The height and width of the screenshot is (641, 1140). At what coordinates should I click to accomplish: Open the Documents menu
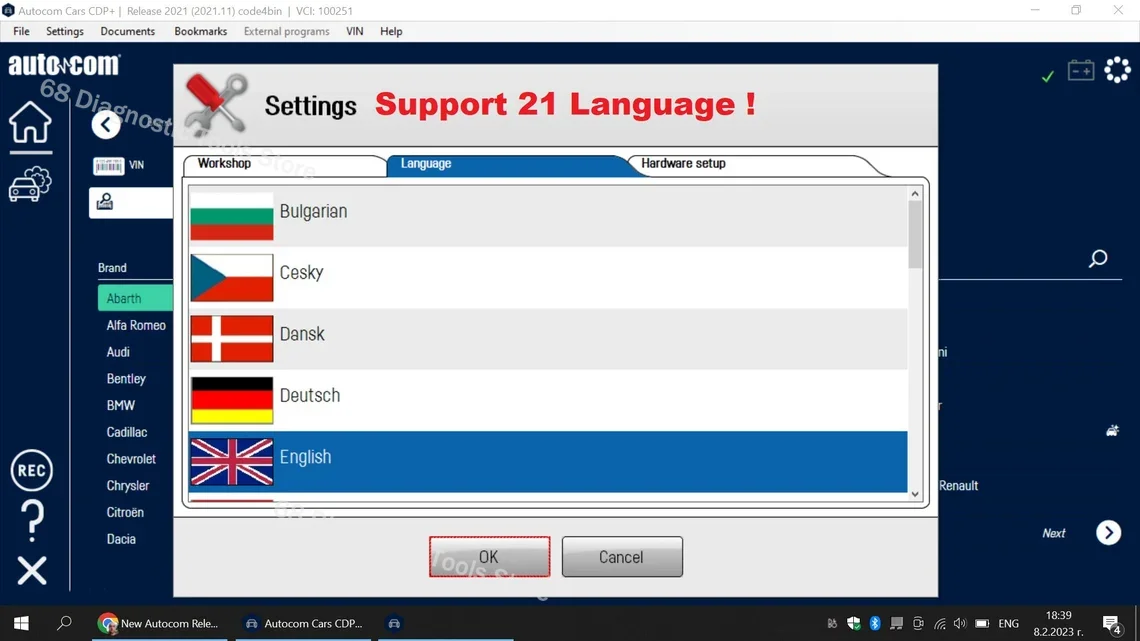pyautogui.click(x=127, y=31)
